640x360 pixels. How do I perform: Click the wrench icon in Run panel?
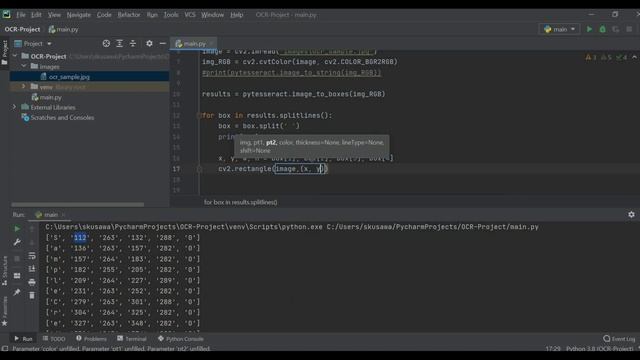pos(17,242)
